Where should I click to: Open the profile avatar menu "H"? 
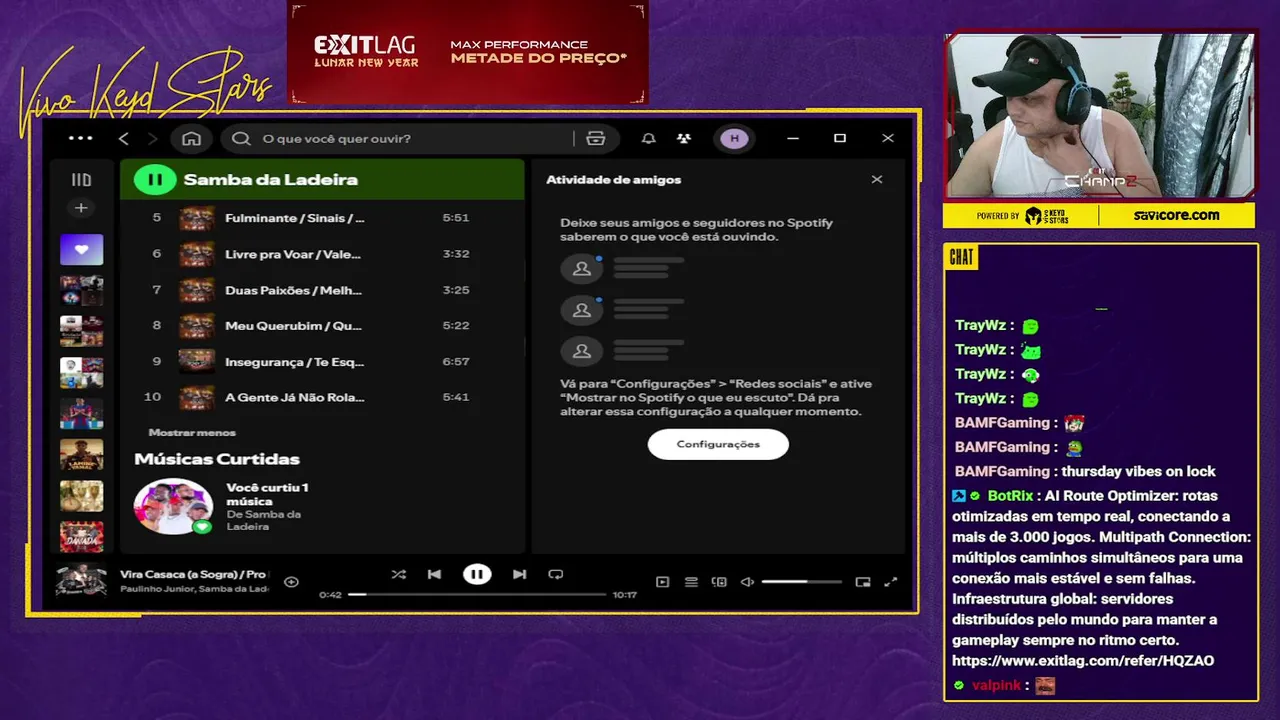click(x=735, y=138)
